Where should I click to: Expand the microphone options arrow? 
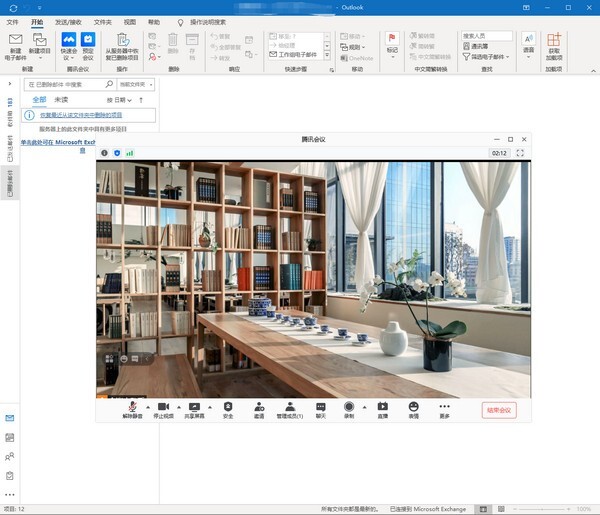(x=148, y=407)
